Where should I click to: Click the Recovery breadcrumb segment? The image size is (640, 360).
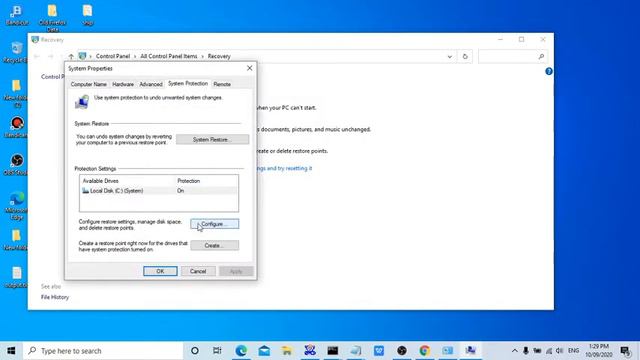pyautogui.click(x=219, y=56)
